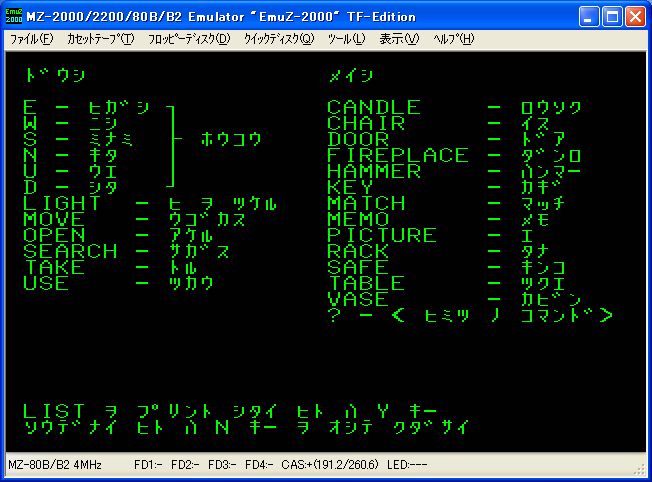Click the word LIGHT in the verb list
Screen dimensions: 652x482
click(62, 203)
